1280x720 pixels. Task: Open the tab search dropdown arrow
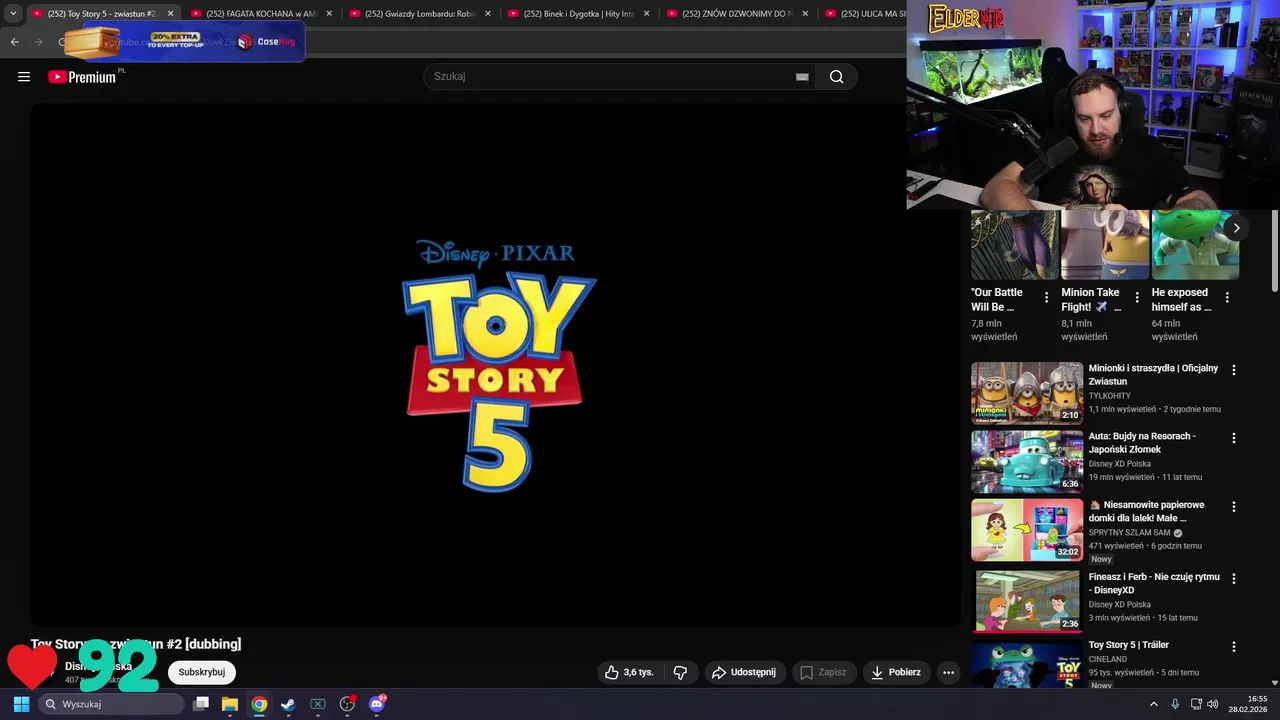[x=13, y=14]
